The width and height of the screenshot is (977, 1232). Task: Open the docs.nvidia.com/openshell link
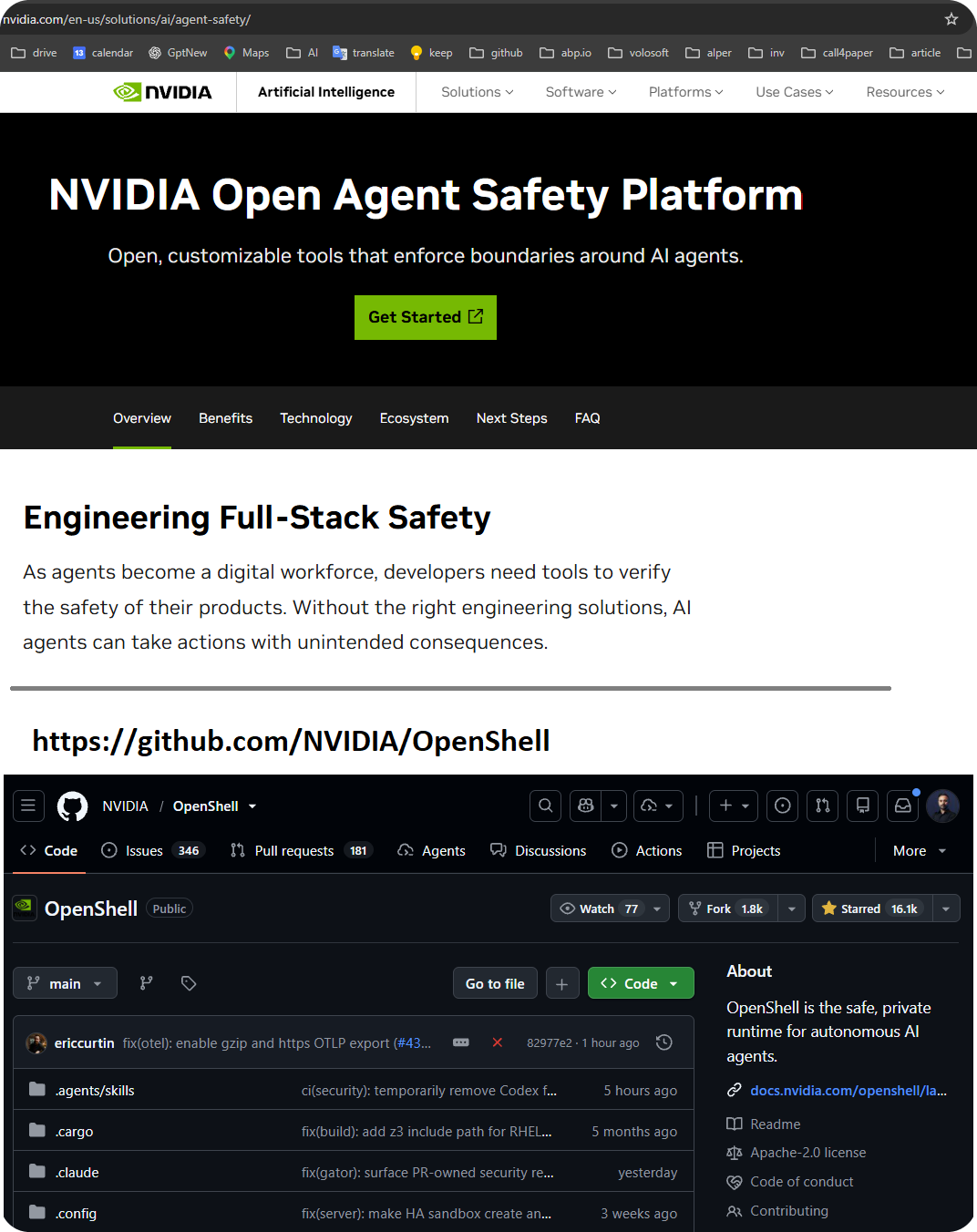click(x=848, y=1090)
